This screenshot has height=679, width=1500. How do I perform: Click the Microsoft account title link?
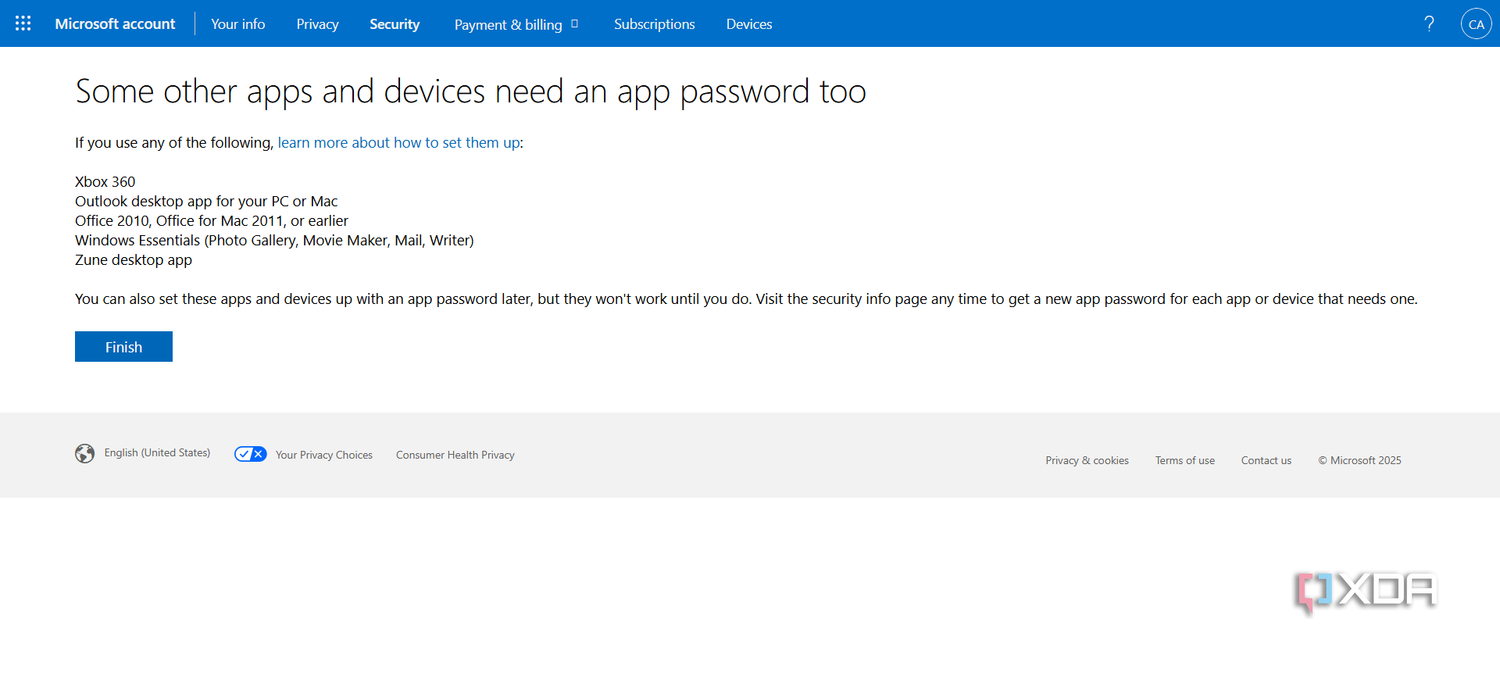[x=115, y=24]
